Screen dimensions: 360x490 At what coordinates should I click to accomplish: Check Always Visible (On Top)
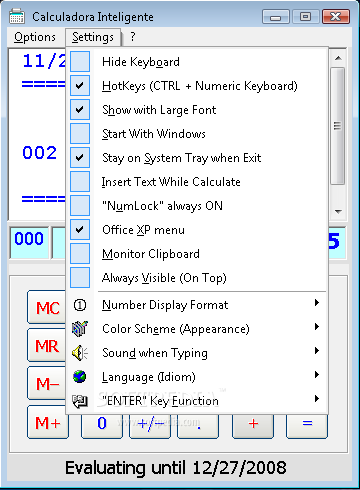pyautogui.click(x=80, y=277)
